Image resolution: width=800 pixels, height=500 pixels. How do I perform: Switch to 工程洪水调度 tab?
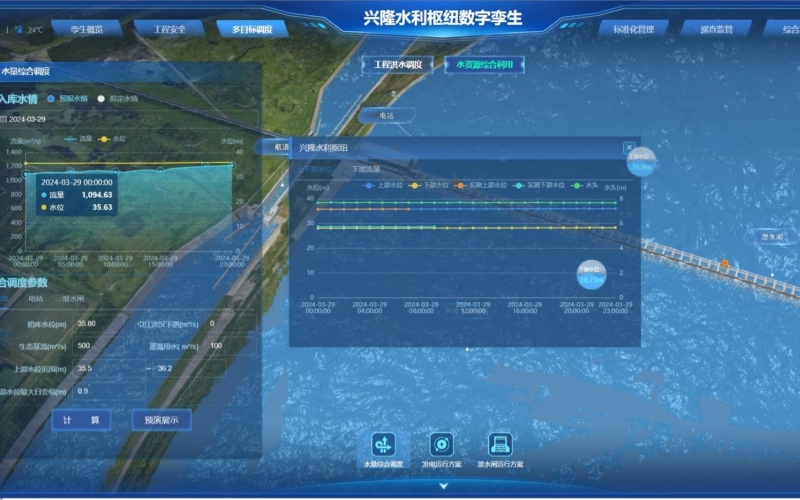[x=398, y=65]
